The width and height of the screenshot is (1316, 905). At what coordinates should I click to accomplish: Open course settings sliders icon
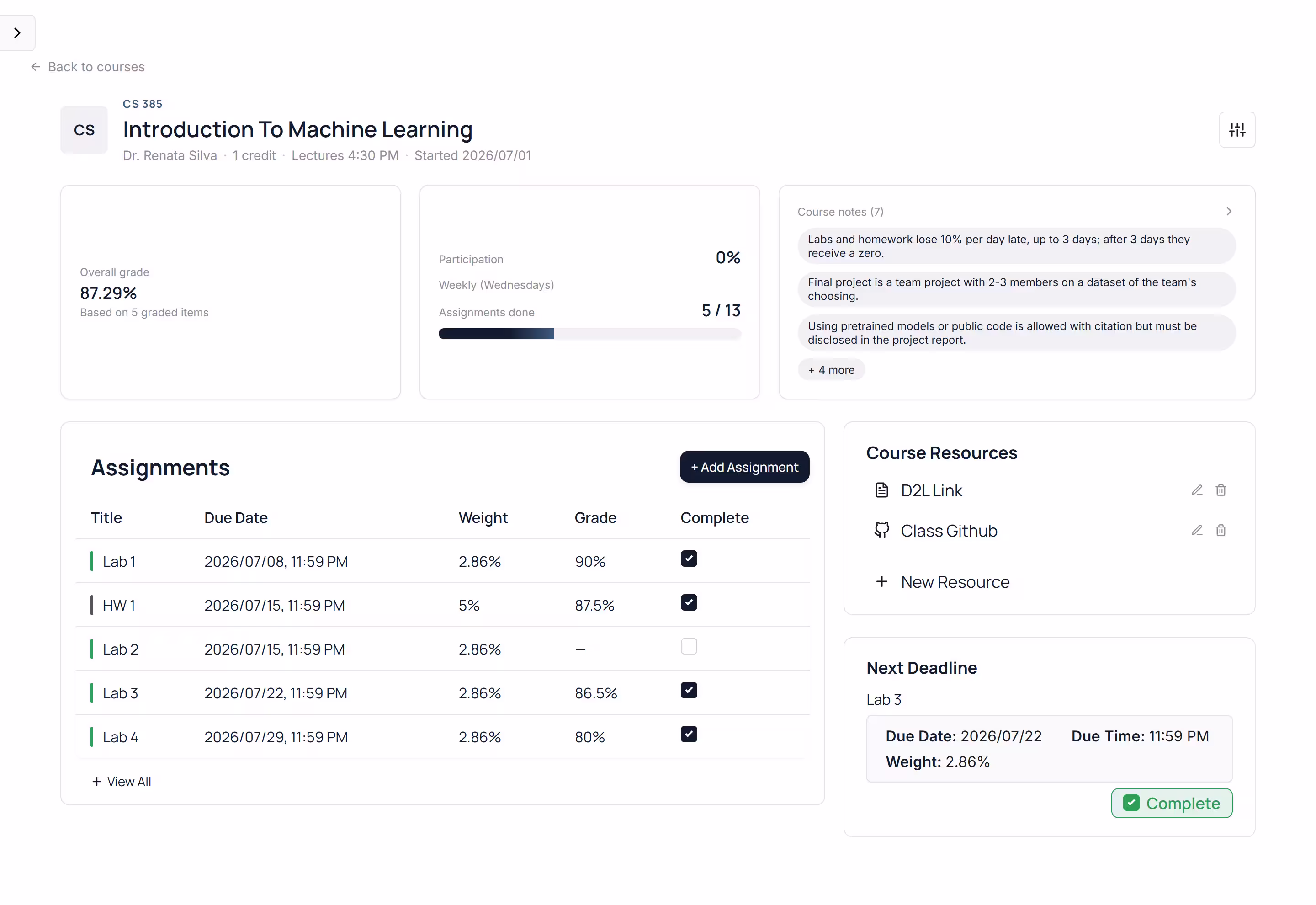click(1236, 130)
